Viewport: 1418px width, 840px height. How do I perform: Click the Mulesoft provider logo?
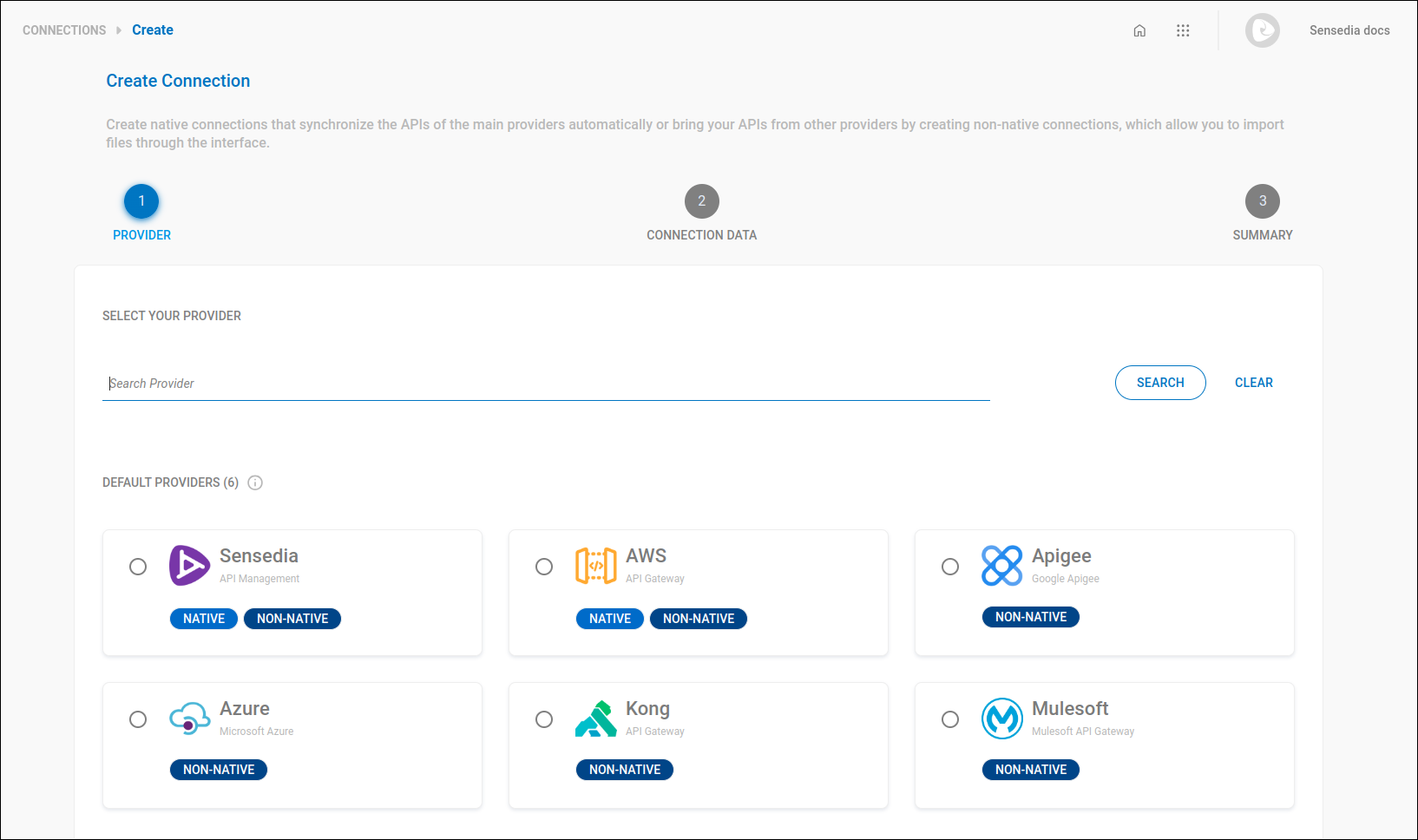1002,719
